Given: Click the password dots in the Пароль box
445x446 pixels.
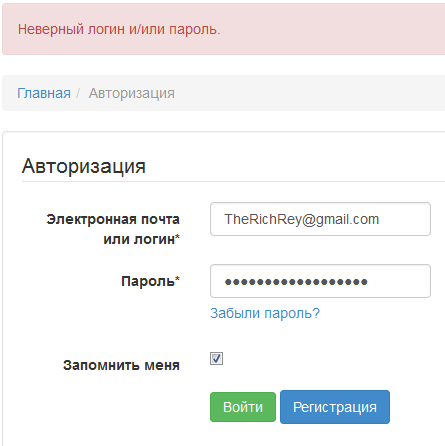Looking at the screenshot, I should pyautogui.click(x=296, y=282).
